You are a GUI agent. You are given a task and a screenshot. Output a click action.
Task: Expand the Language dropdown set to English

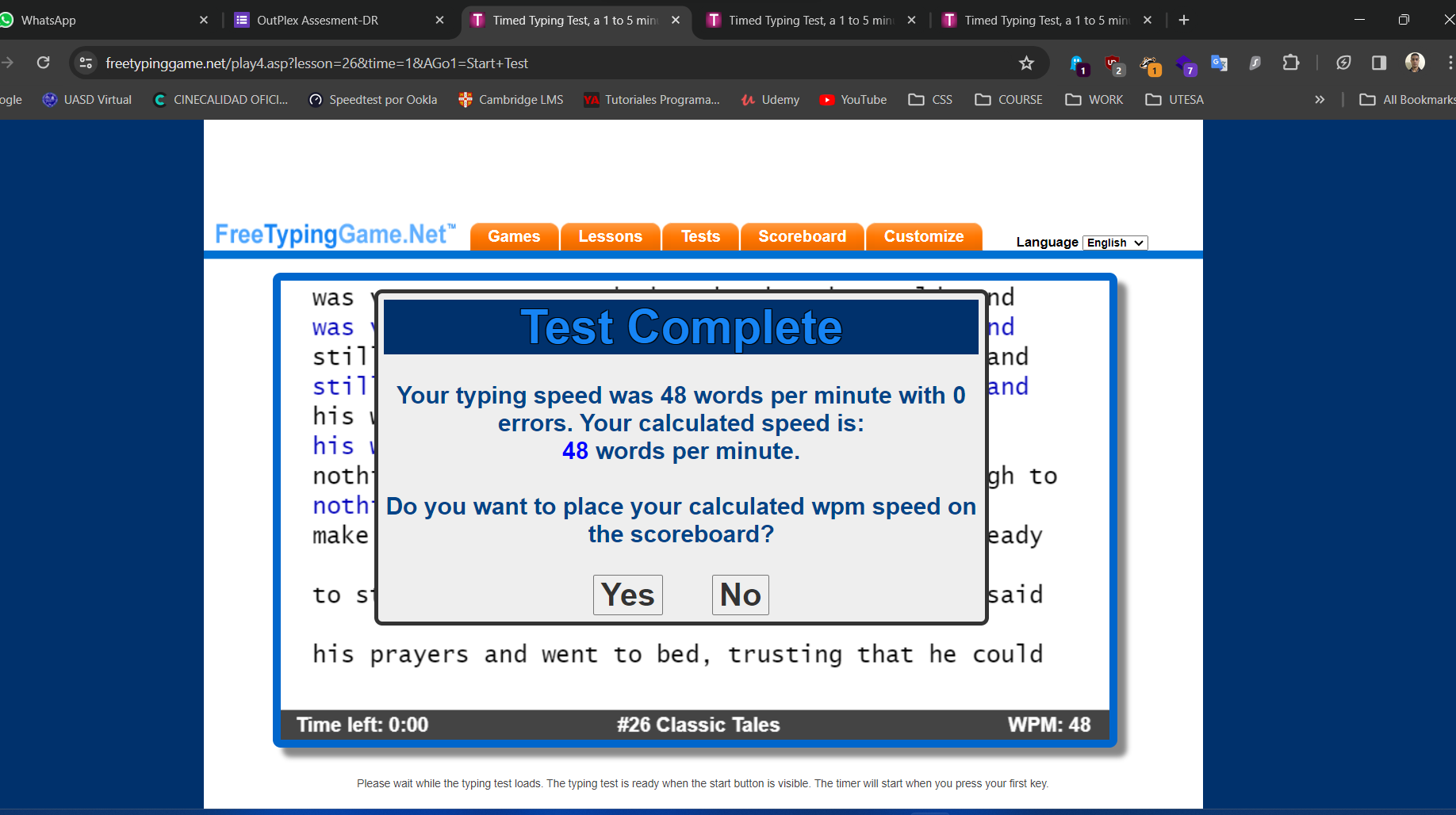(1115, 243)
